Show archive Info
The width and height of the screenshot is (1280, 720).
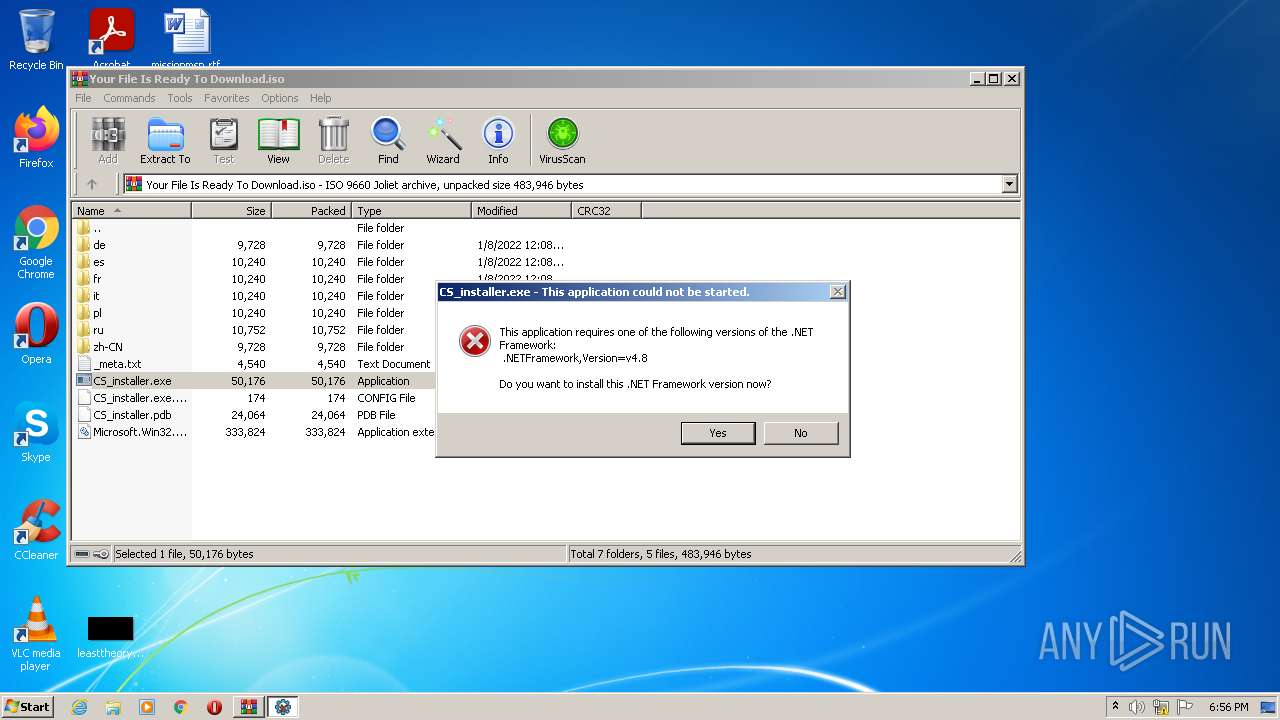(498, 140)
